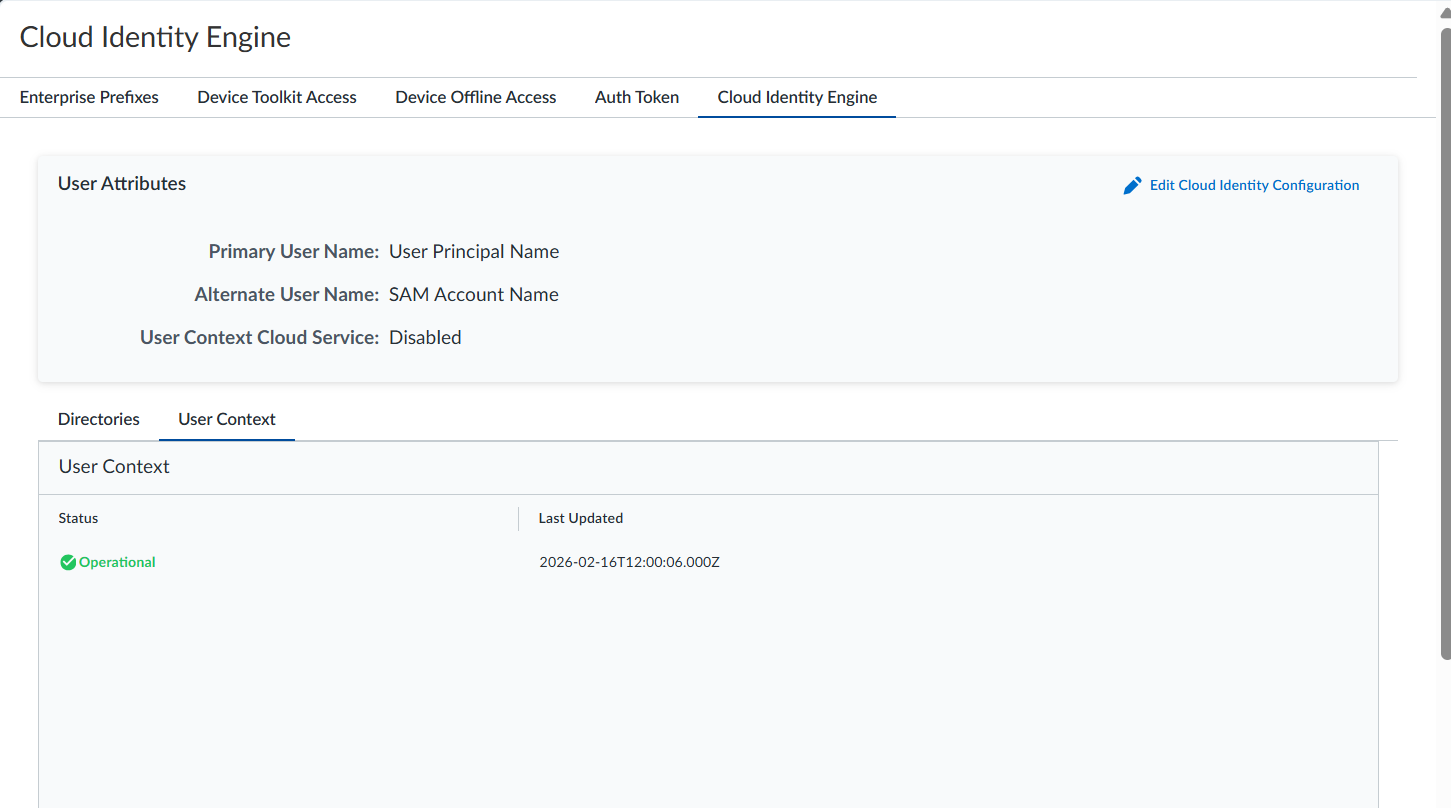The height and width of the screenshot is (808, 1451).
Task: Switch to the Directories sub-tab
Action: pyautogui.click(x=99, y=420)
